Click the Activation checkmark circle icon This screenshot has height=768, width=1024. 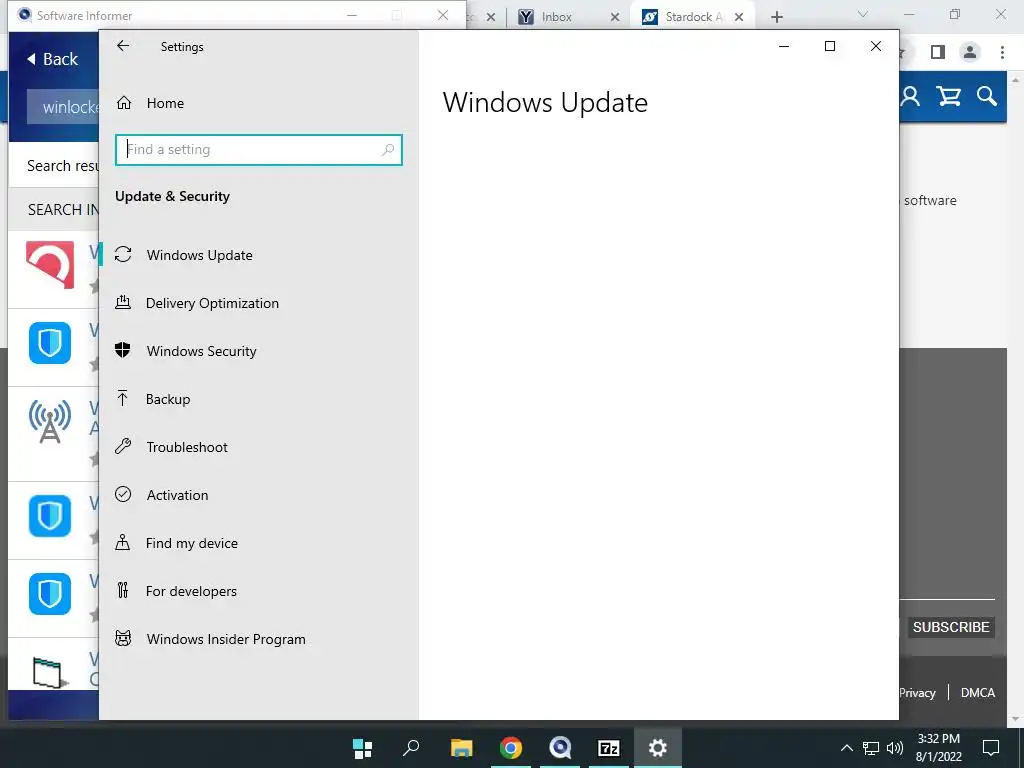click(123, 494)
